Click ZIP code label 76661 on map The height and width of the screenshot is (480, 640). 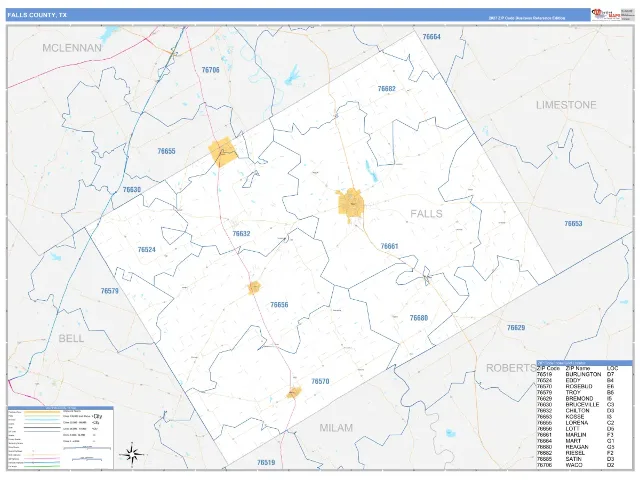389,246
